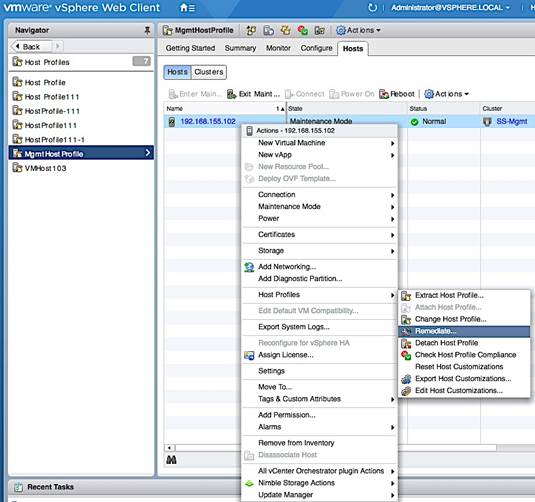Open the Actions dropdown in hosts toolbar
The image size is (535, 502).
click(446, 94)
